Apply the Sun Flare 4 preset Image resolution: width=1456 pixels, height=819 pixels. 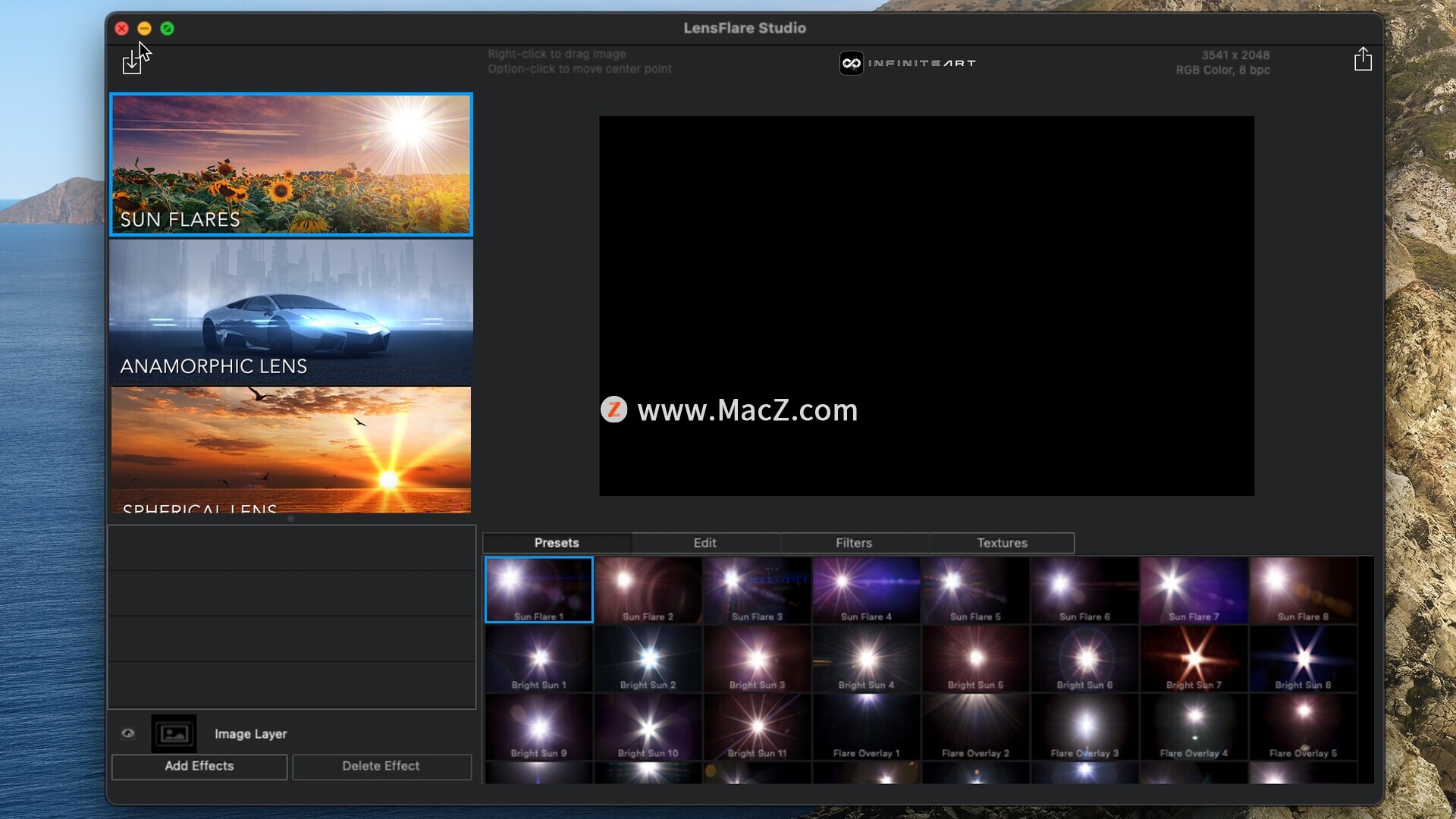[x=867, y=590]
